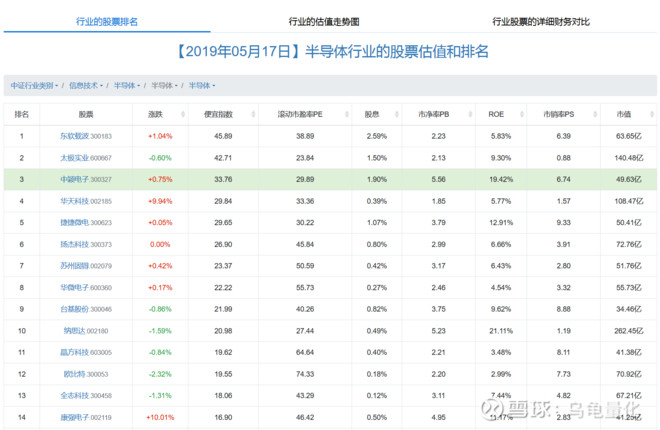The image size is (660, 430).
Task: Select 便宜指数 value 45.89
Action: (223, 136)
